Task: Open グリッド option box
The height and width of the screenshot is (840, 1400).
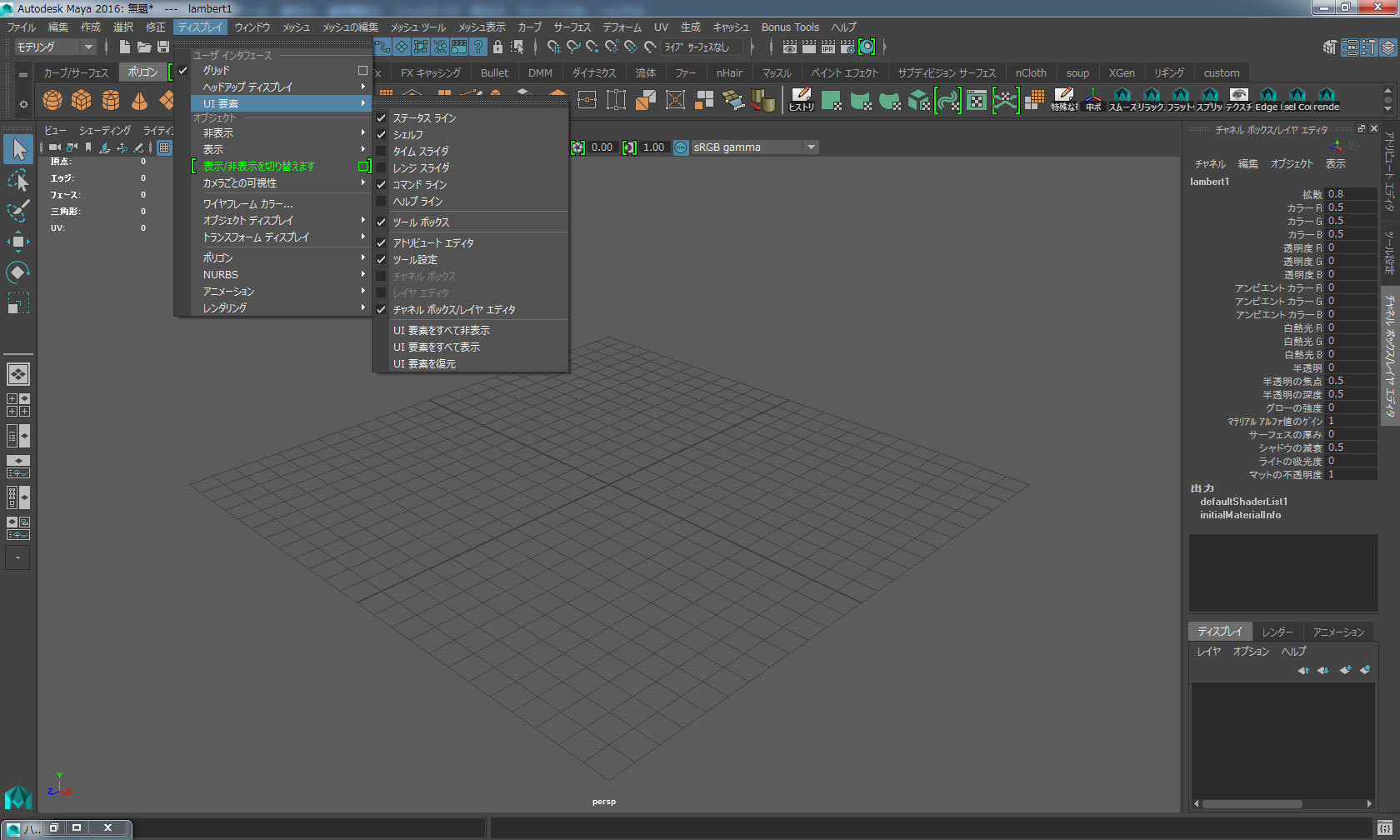Action: click(362, 70)
